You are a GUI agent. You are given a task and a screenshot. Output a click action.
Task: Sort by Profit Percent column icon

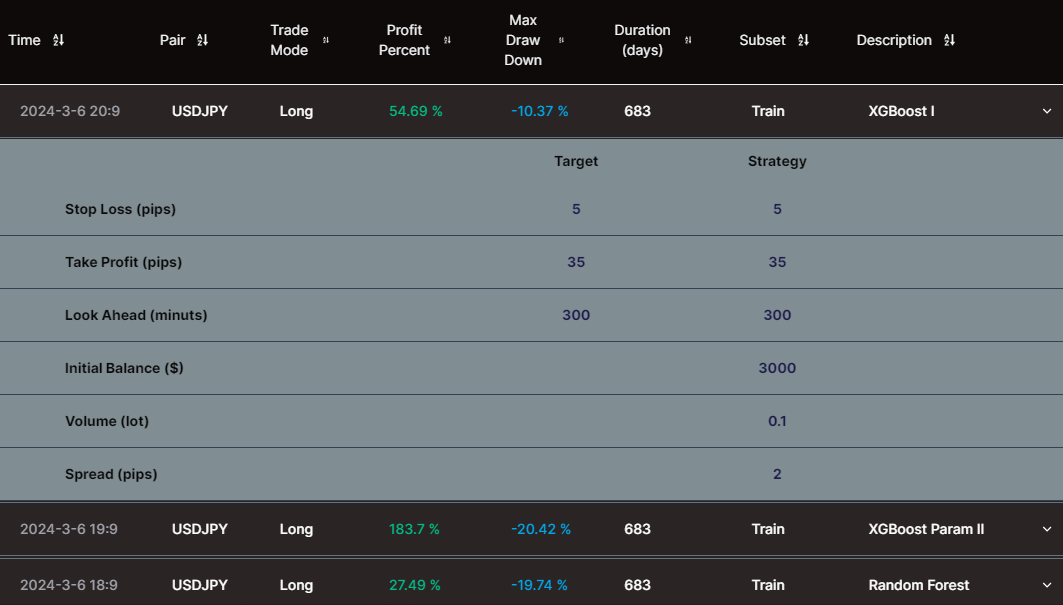click(447, 40)
